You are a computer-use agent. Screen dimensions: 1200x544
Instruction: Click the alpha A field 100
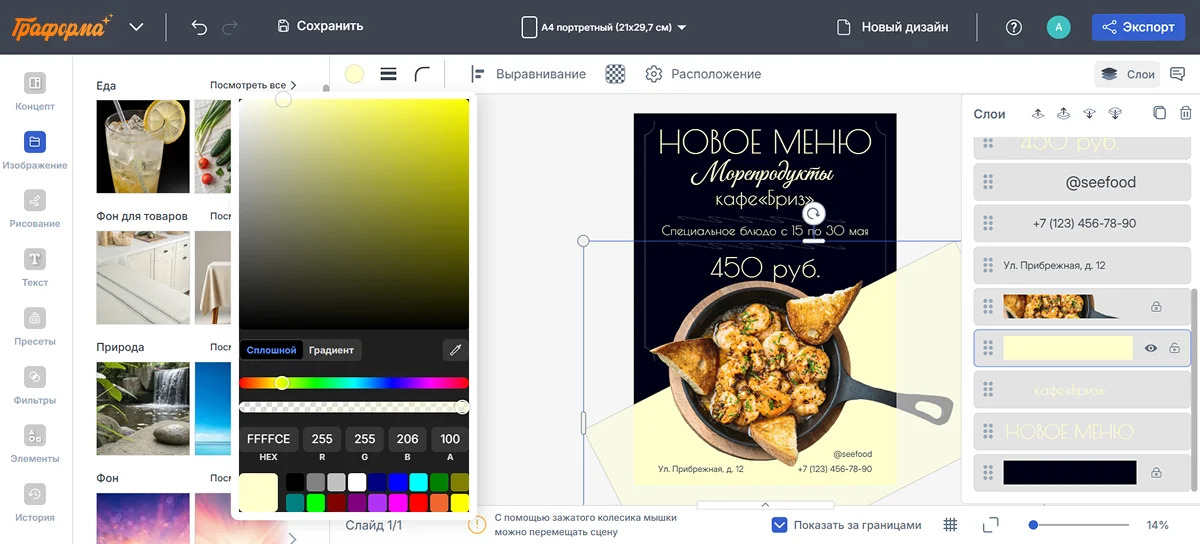[450, 439]
